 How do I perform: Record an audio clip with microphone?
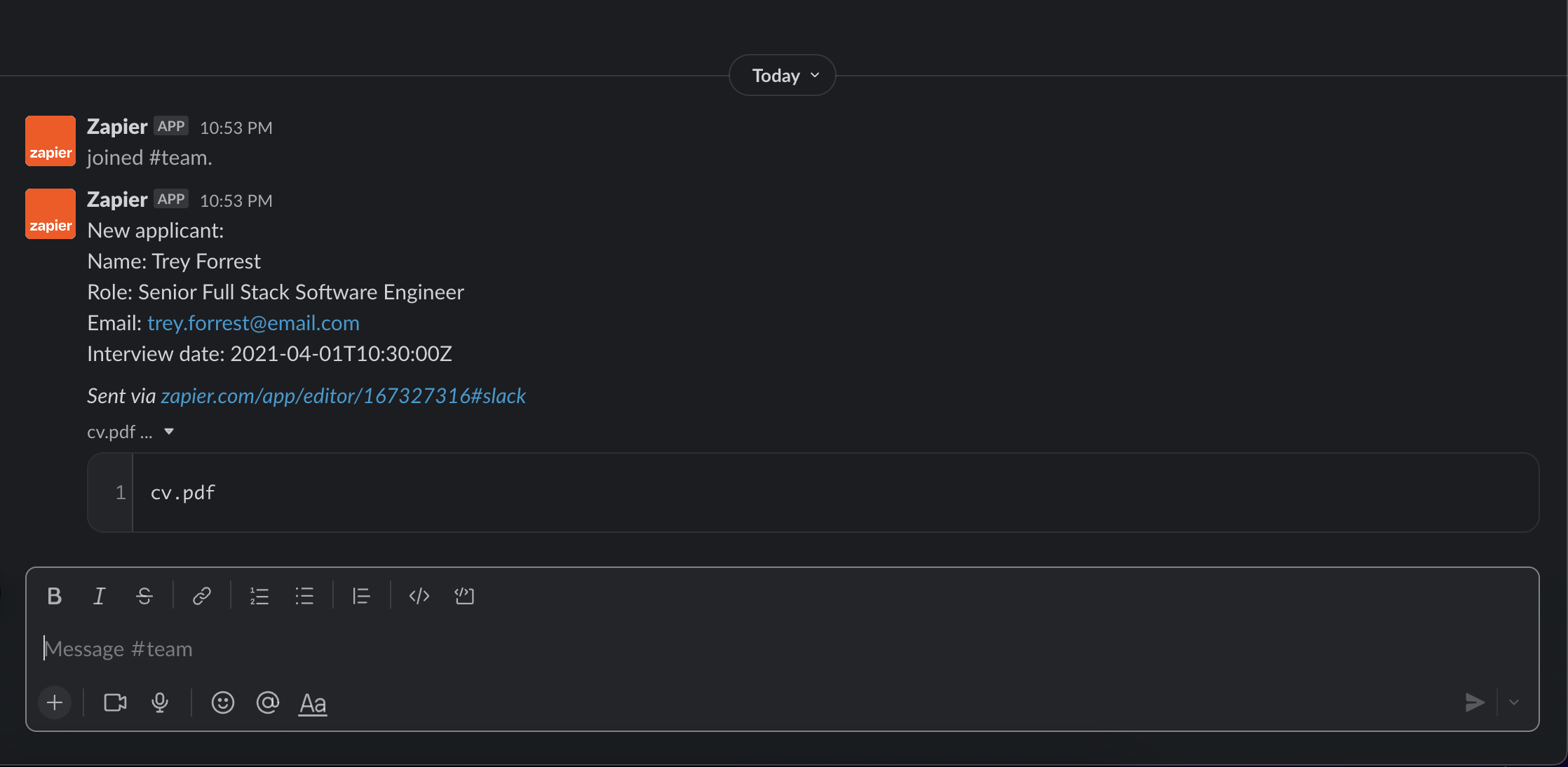point(160,702)
